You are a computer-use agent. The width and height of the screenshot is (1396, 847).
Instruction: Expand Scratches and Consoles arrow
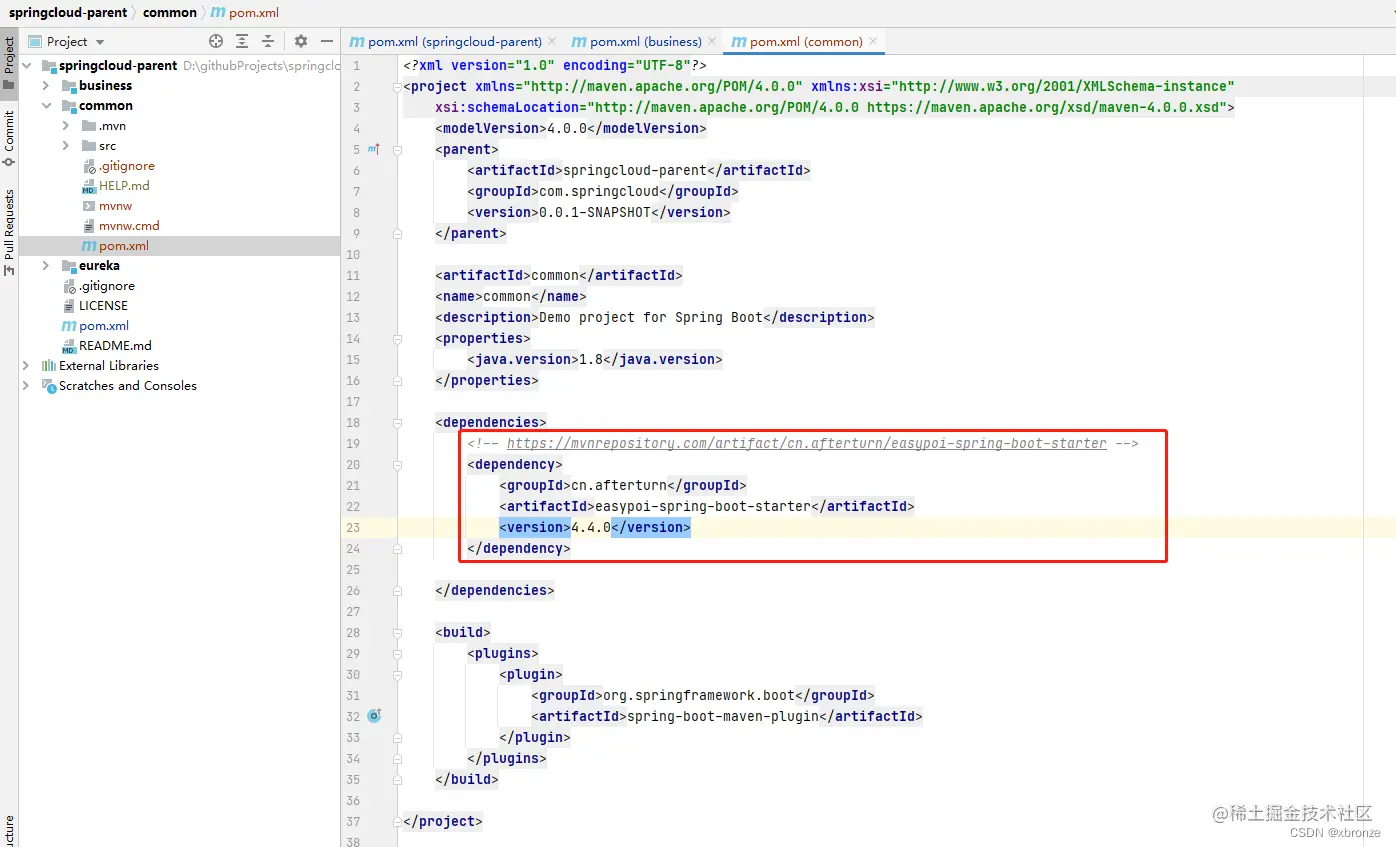tap(27, 386)
